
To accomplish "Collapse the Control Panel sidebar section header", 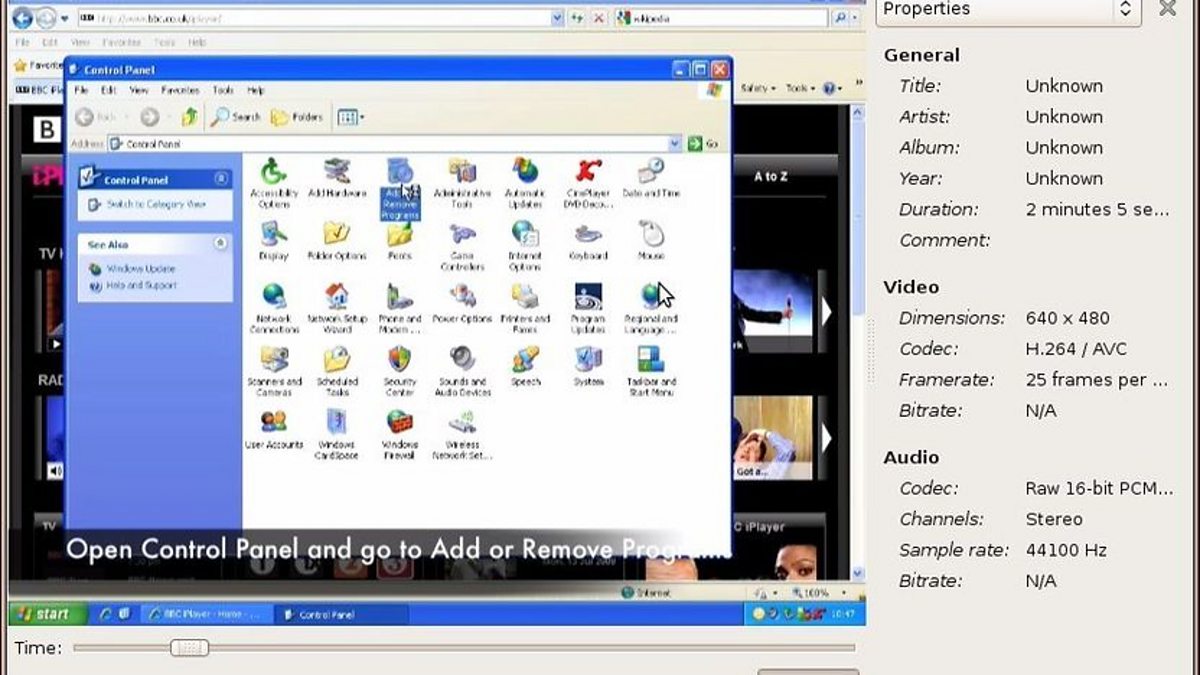I will coord(220,179).
